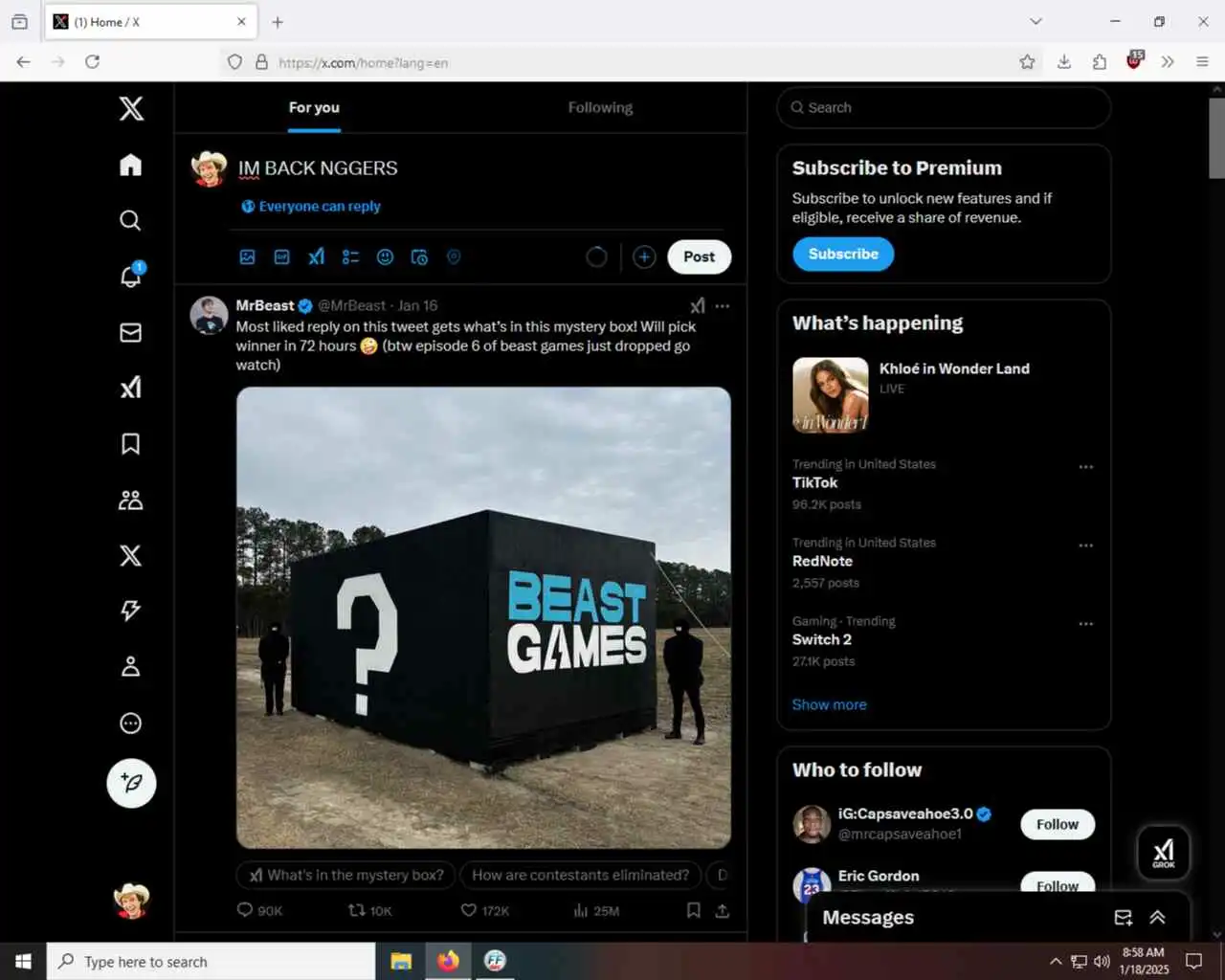Bookmark page with star icon
This screenshot has width=1225, height=980.
[1027, 62]
